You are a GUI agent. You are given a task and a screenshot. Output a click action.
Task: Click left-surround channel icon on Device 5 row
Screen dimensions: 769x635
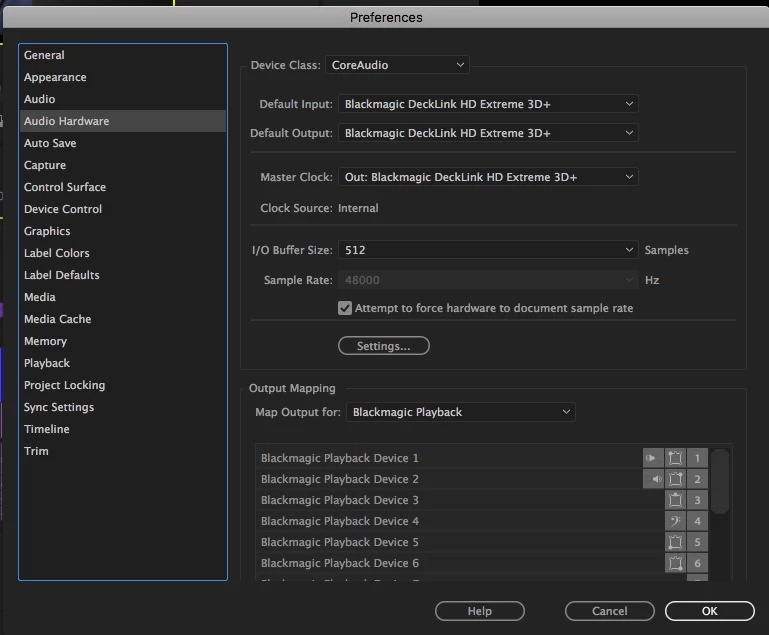click(x=675, y=542)
